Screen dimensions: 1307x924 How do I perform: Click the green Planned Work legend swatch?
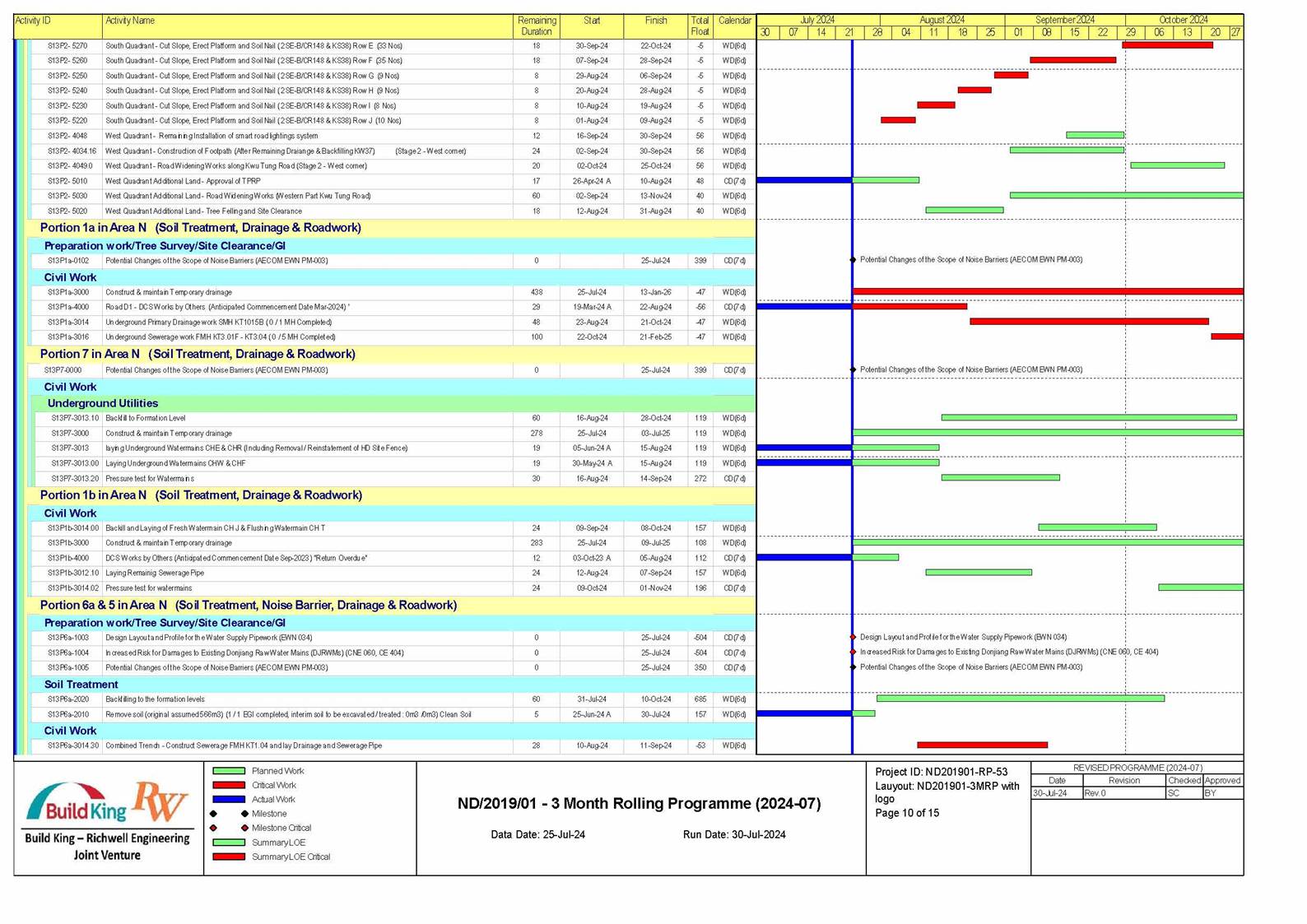(x=229, y=771)
